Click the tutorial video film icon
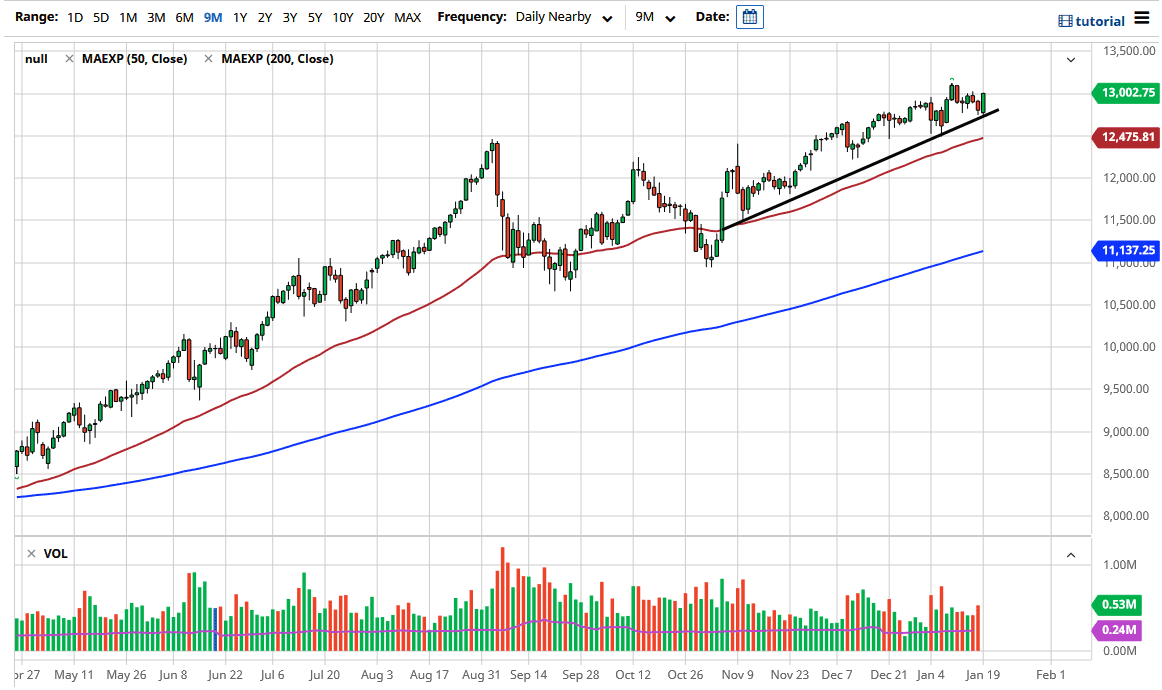 click(x=1066, y=19)
